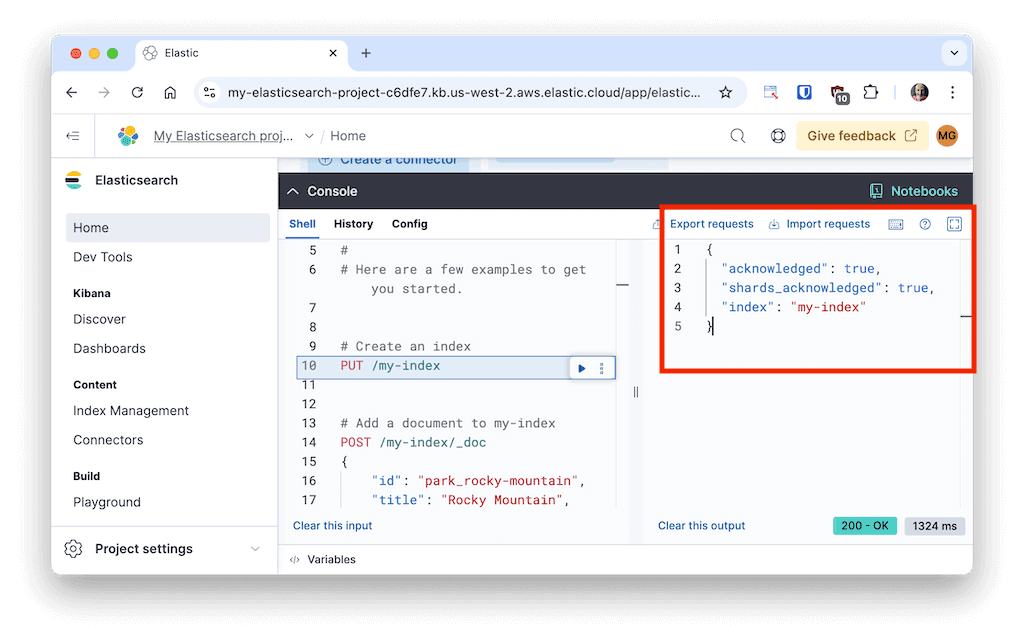Image resolution: width=1024 pixels, height=642 pixels.
Task: Open the browser extensions puzzle icon
Action: pos(871,91)
